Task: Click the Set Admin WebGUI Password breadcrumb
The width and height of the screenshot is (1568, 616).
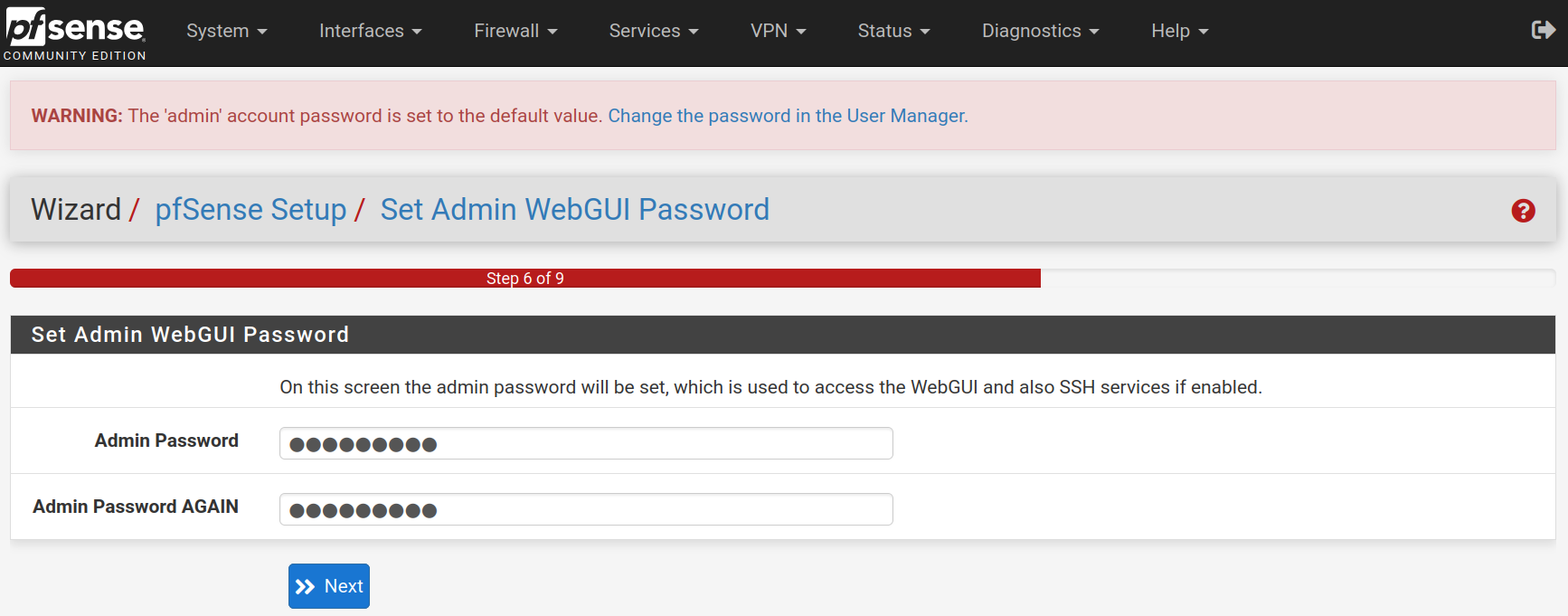Action: [575, 210]
